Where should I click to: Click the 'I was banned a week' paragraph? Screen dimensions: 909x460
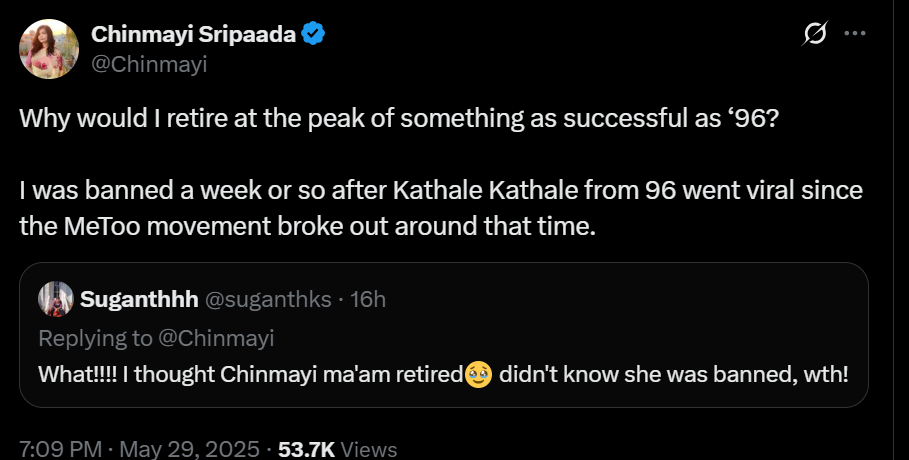click(x=440, y=190)
